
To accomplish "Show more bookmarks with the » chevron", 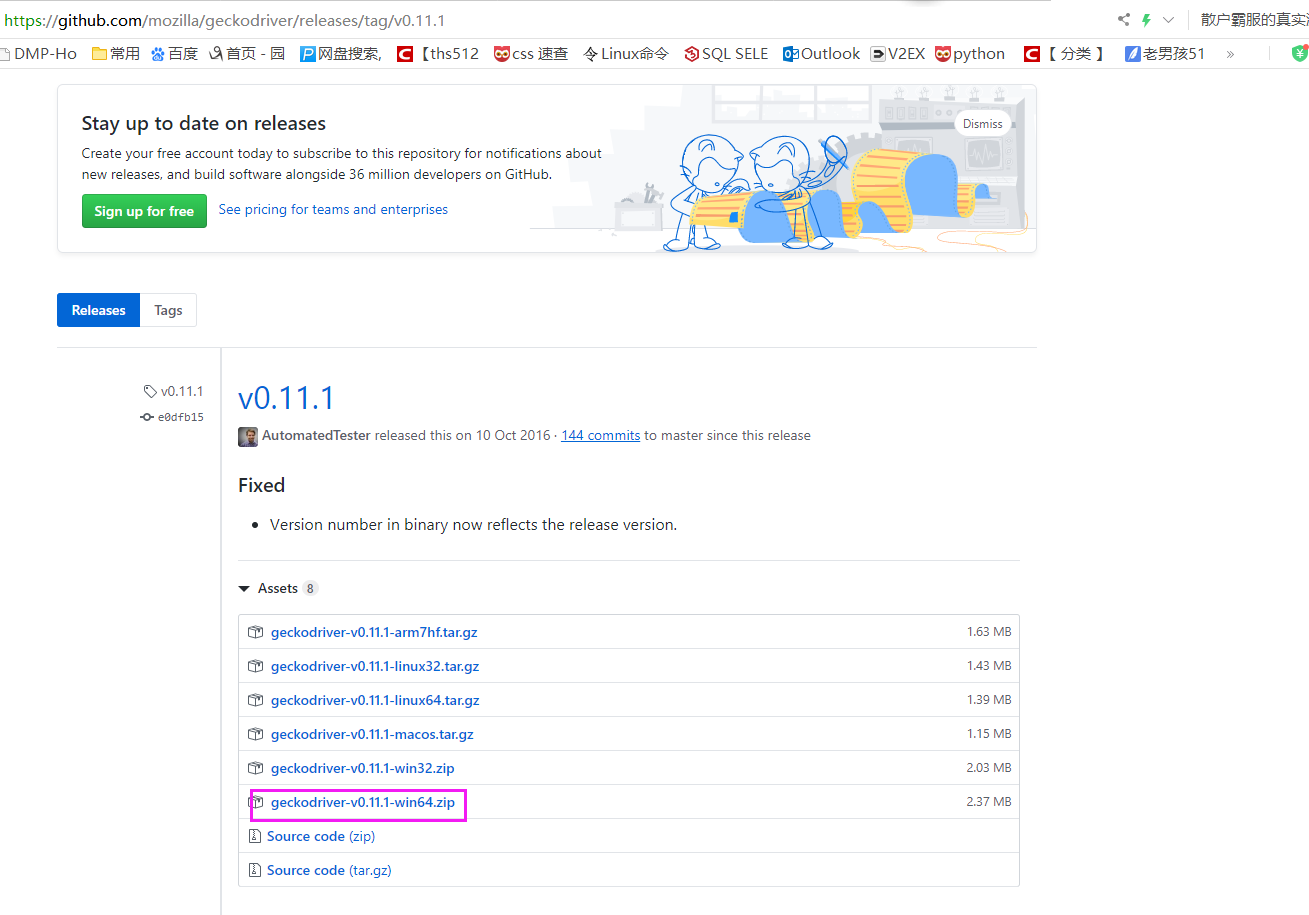I will (x=1230, y=54).
